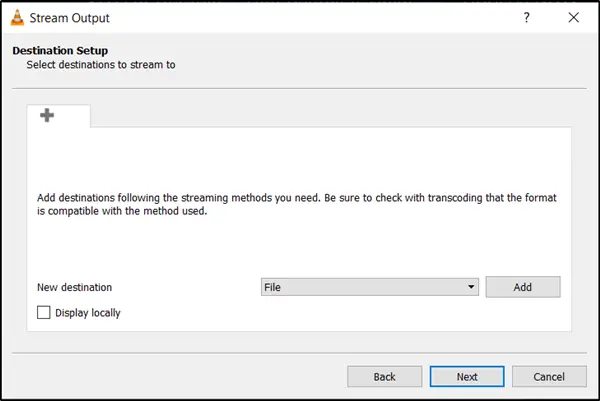
Task: Open the plus tab to add destination
Action: click(47, 116)
